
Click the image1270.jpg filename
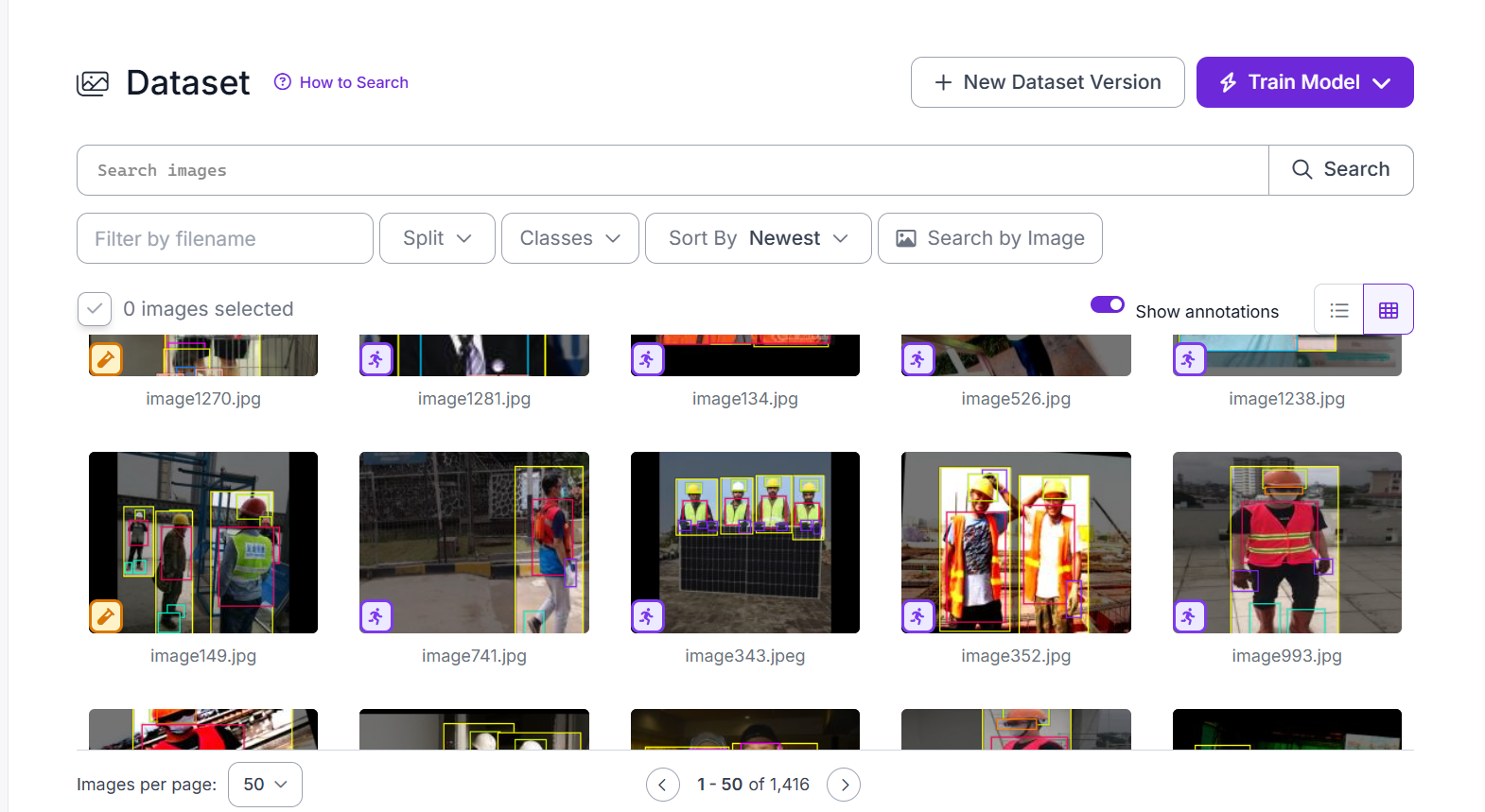pos(203,399)
